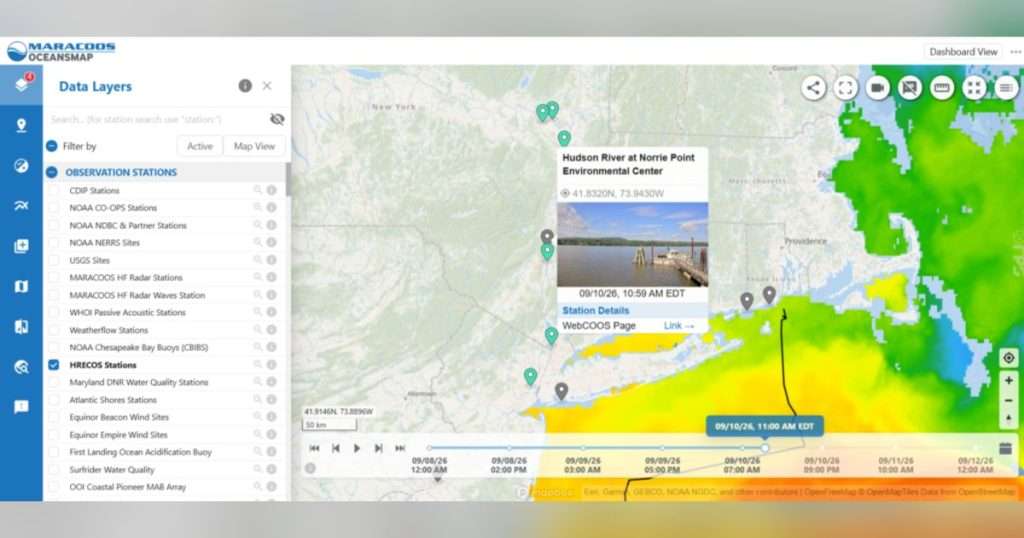Collapse the Filter by section
Image resolution: width=1024 pixels, height=538 pixels.
pos(52,146)
